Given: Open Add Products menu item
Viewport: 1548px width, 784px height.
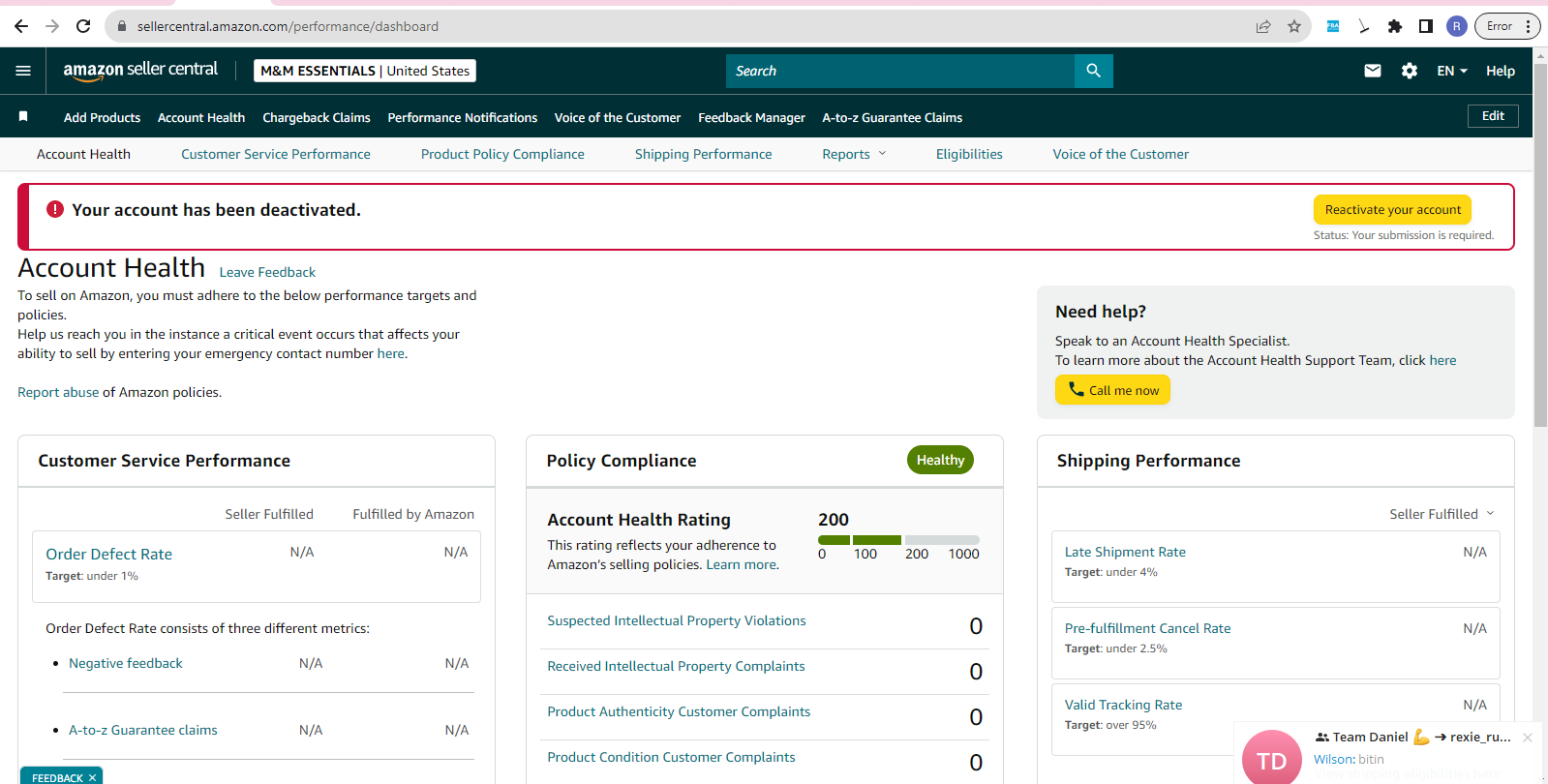Looking at the screenshot, I should click(x=102, y=117).
